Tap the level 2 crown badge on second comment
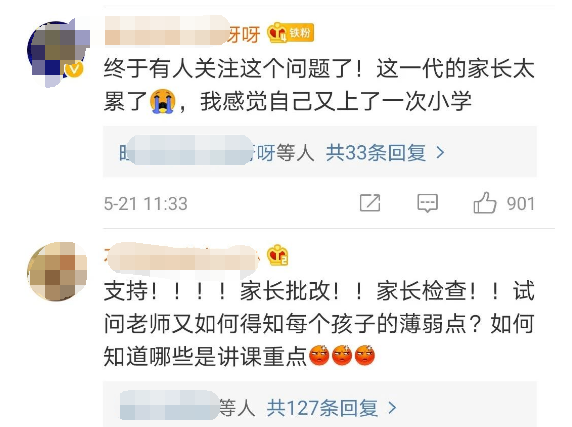Screen dimensions: 572x427 pos(278,255)
